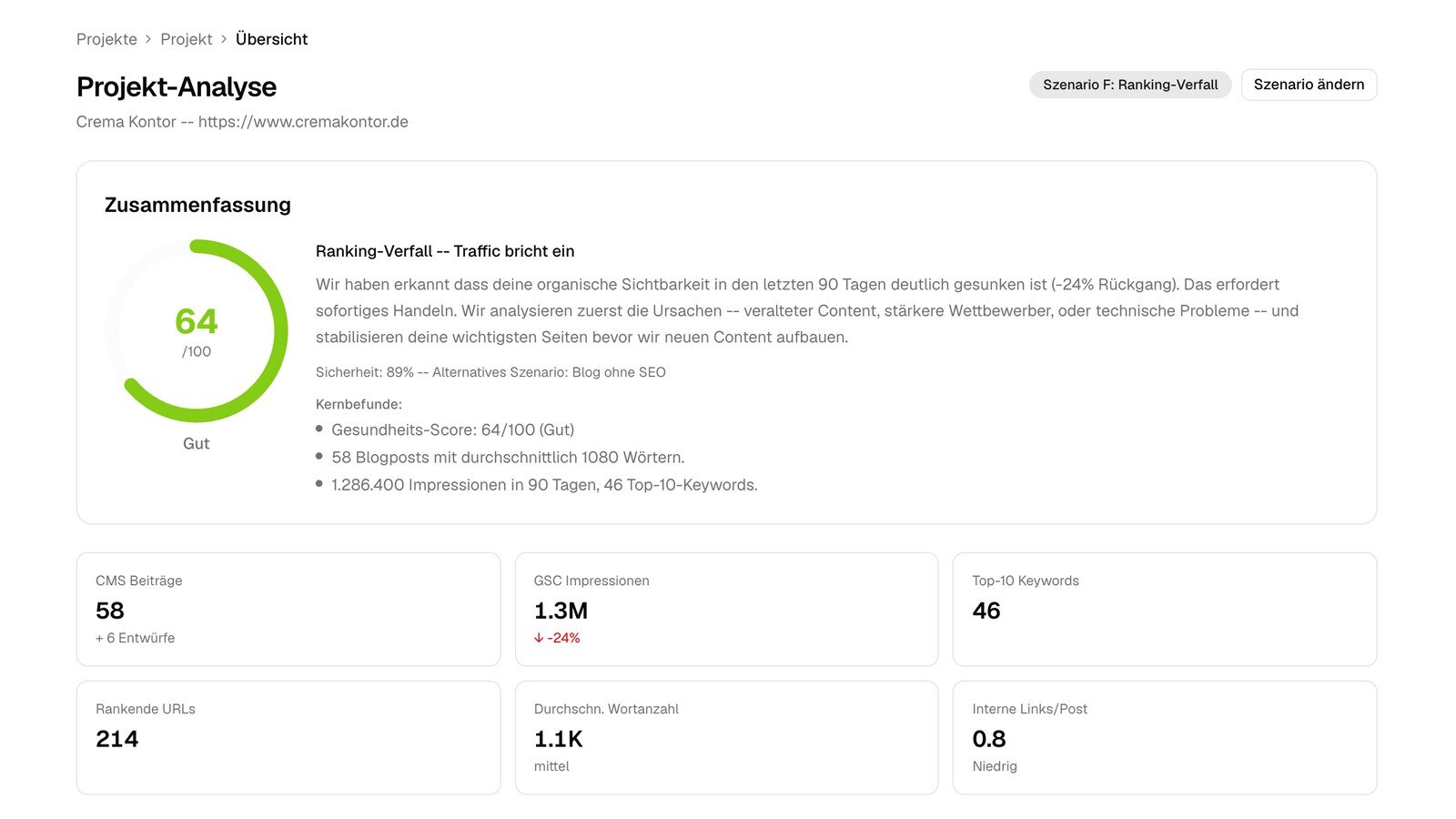Open the GSC Impressionen card
The width and height of the screenshot is (1456, 819).
726,610
